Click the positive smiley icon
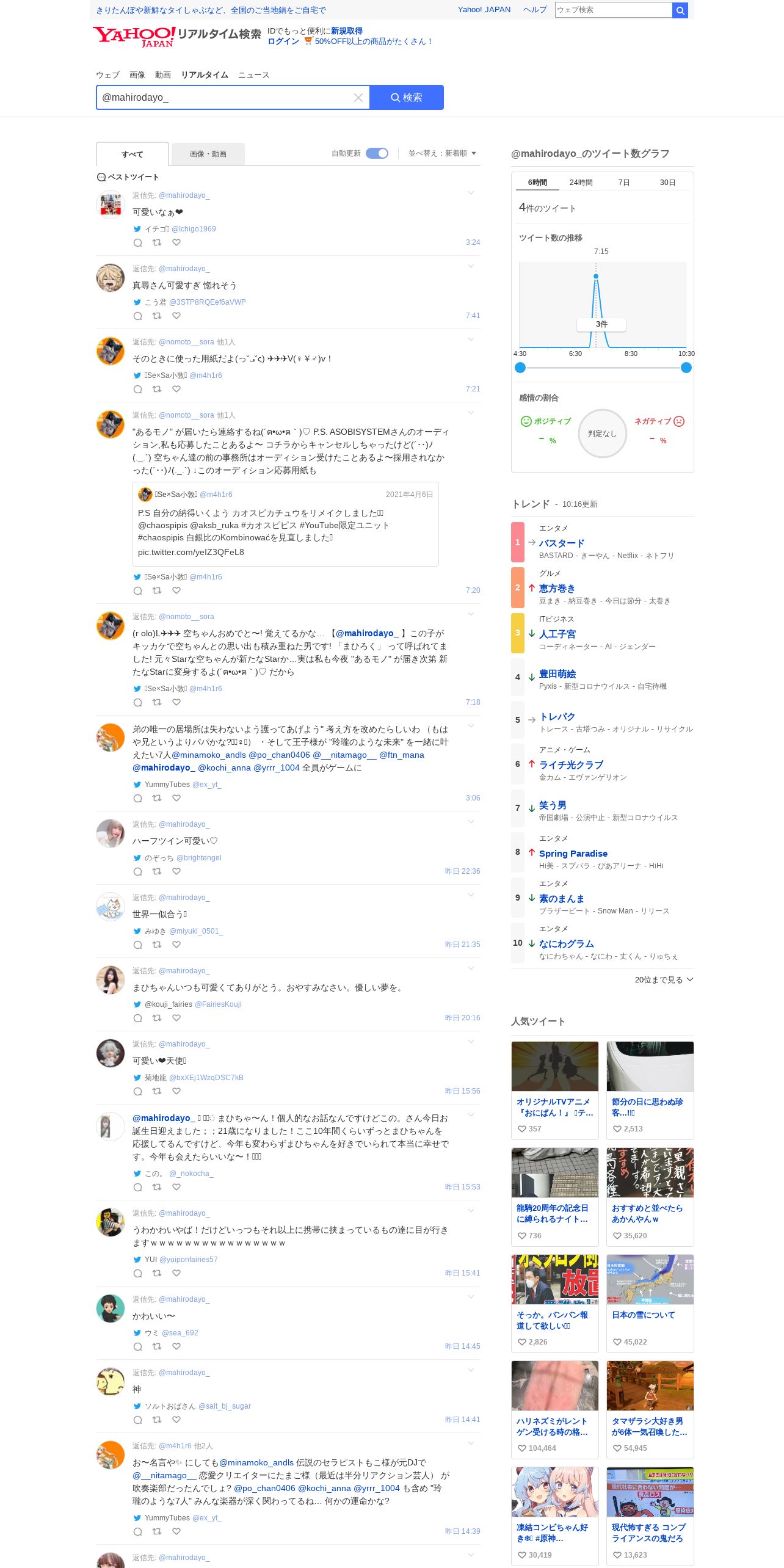 tap(526, 421)
